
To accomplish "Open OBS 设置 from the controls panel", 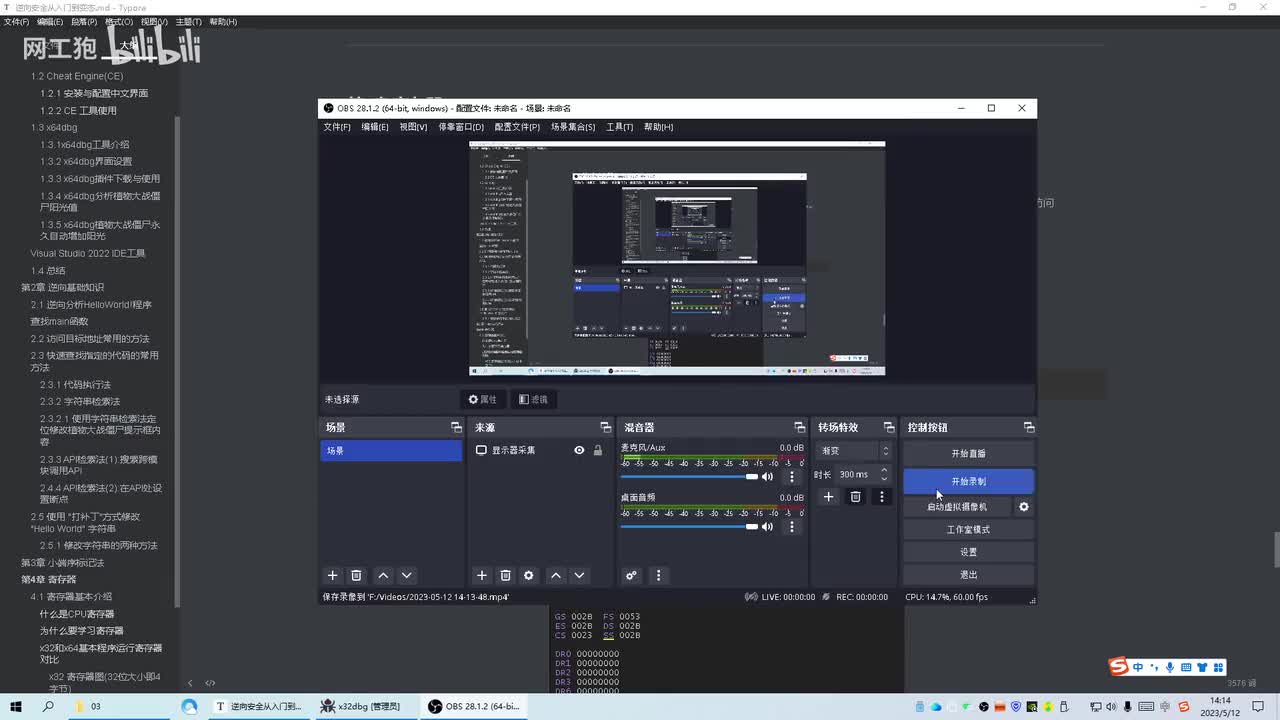I will (x=968, y=552).
